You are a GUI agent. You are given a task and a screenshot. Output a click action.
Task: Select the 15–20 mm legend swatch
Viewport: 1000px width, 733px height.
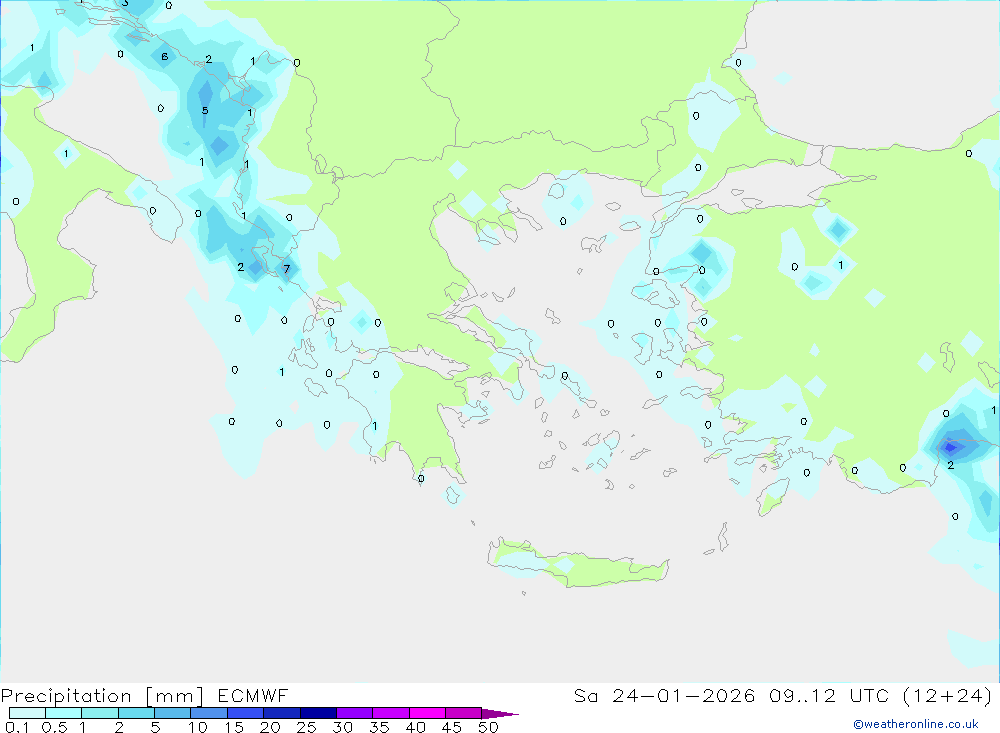(246, 713)
